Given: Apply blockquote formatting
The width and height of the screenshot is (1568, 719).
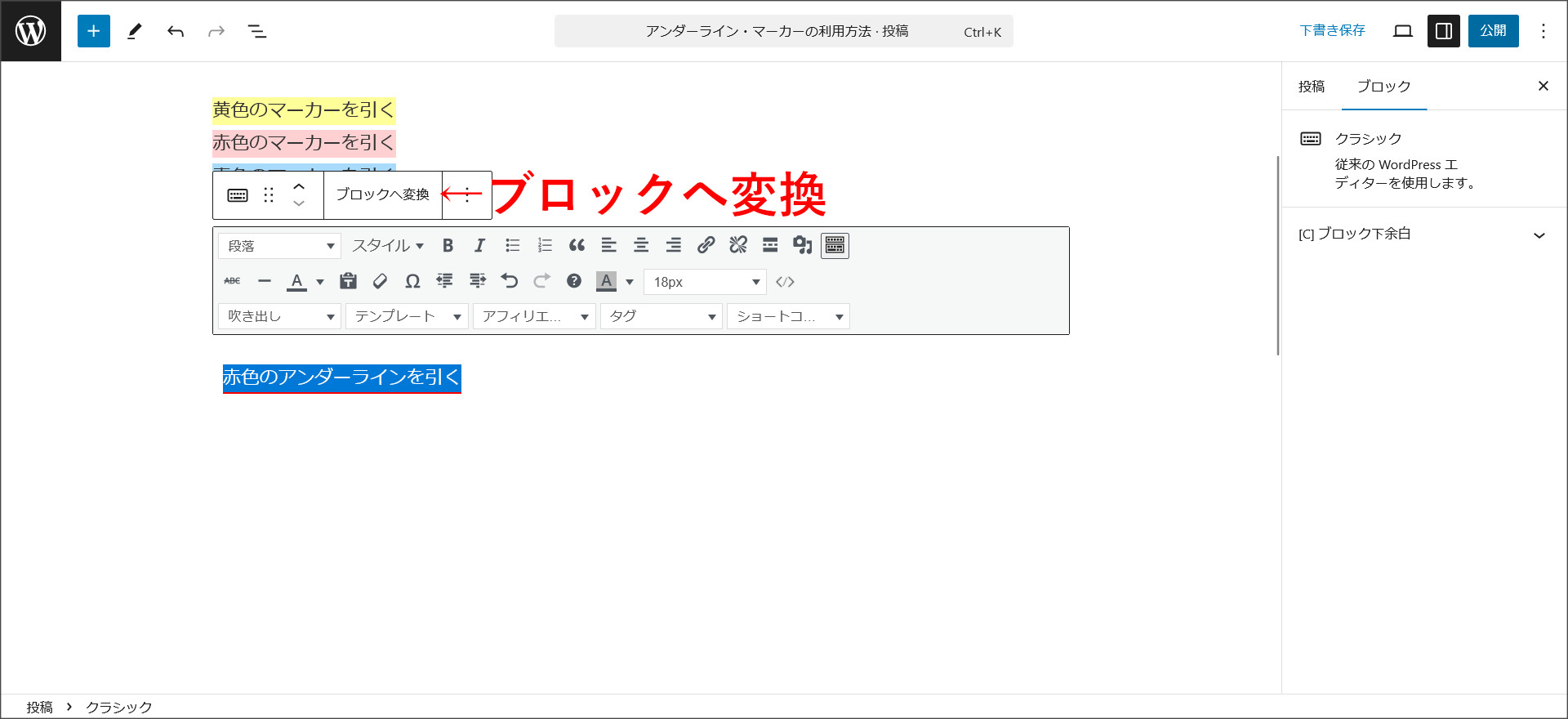Looking at the screenshot, I should (x=577, y=246).
